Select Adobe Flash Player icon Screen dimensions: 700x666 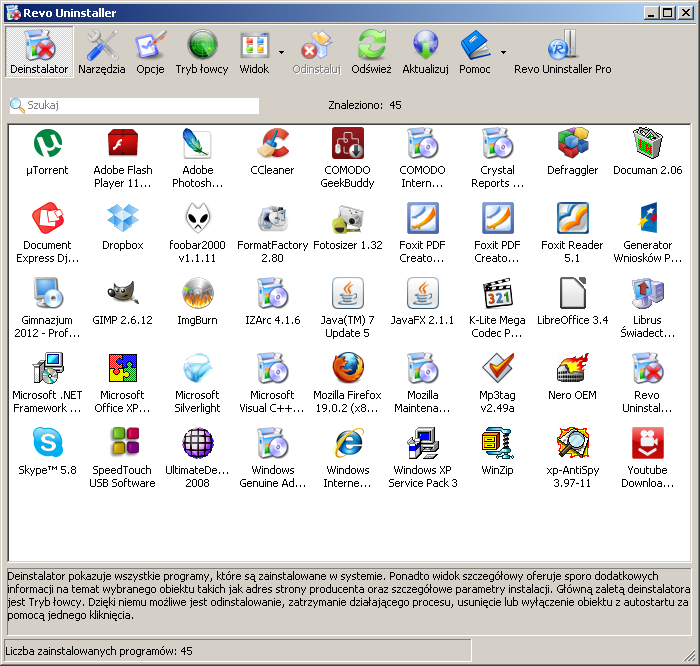(123, 144)
